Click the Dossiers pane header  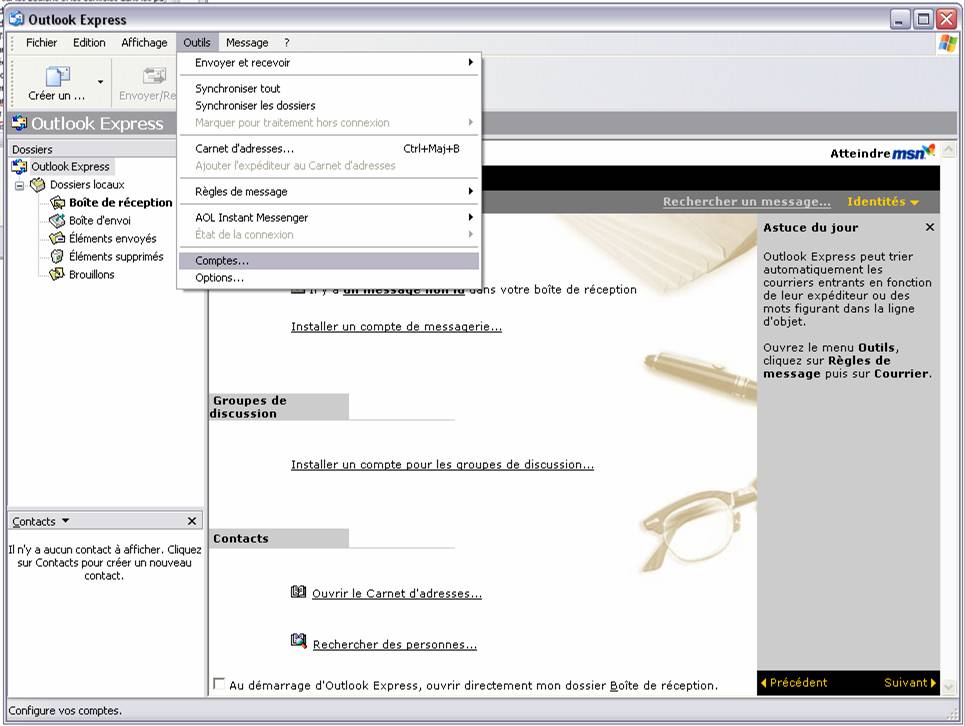point(92,149)
